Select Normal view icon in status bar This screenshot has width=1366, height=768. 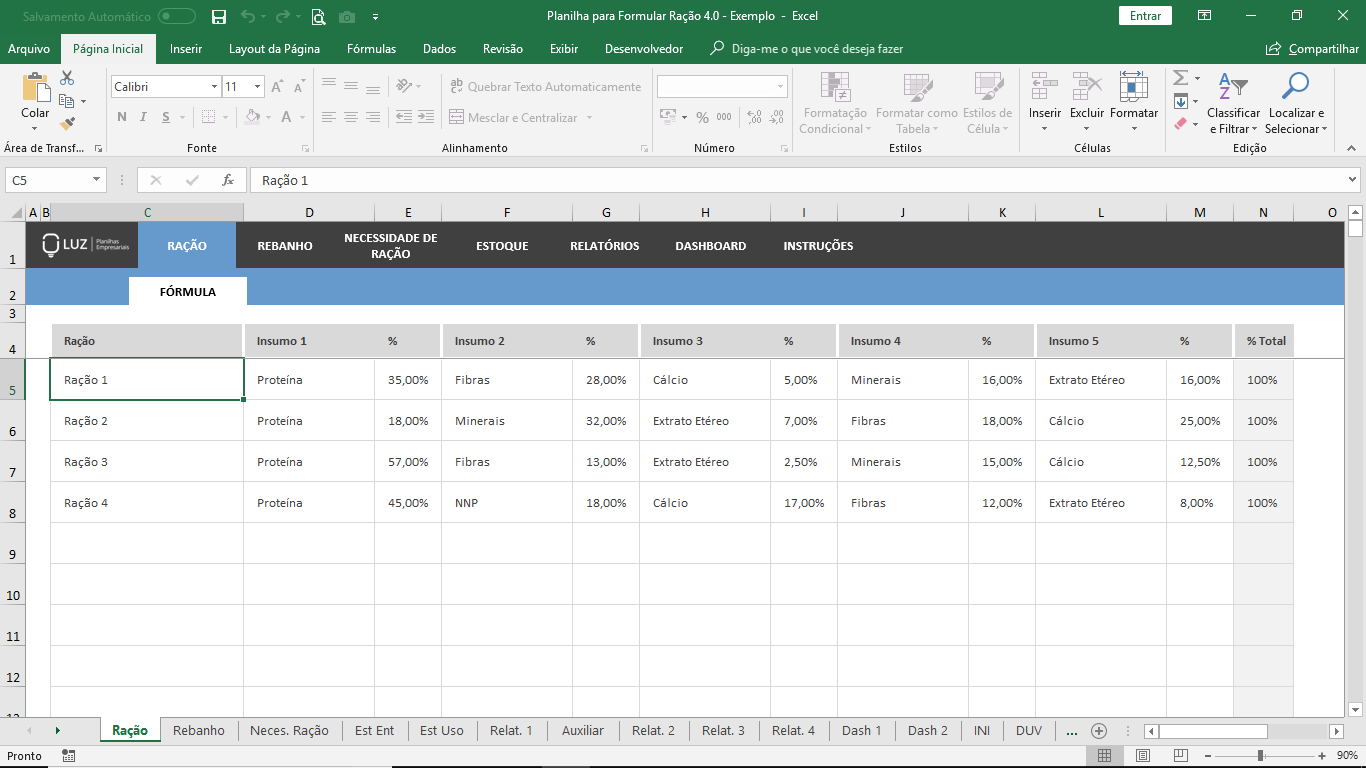[x=1104, y=756]
